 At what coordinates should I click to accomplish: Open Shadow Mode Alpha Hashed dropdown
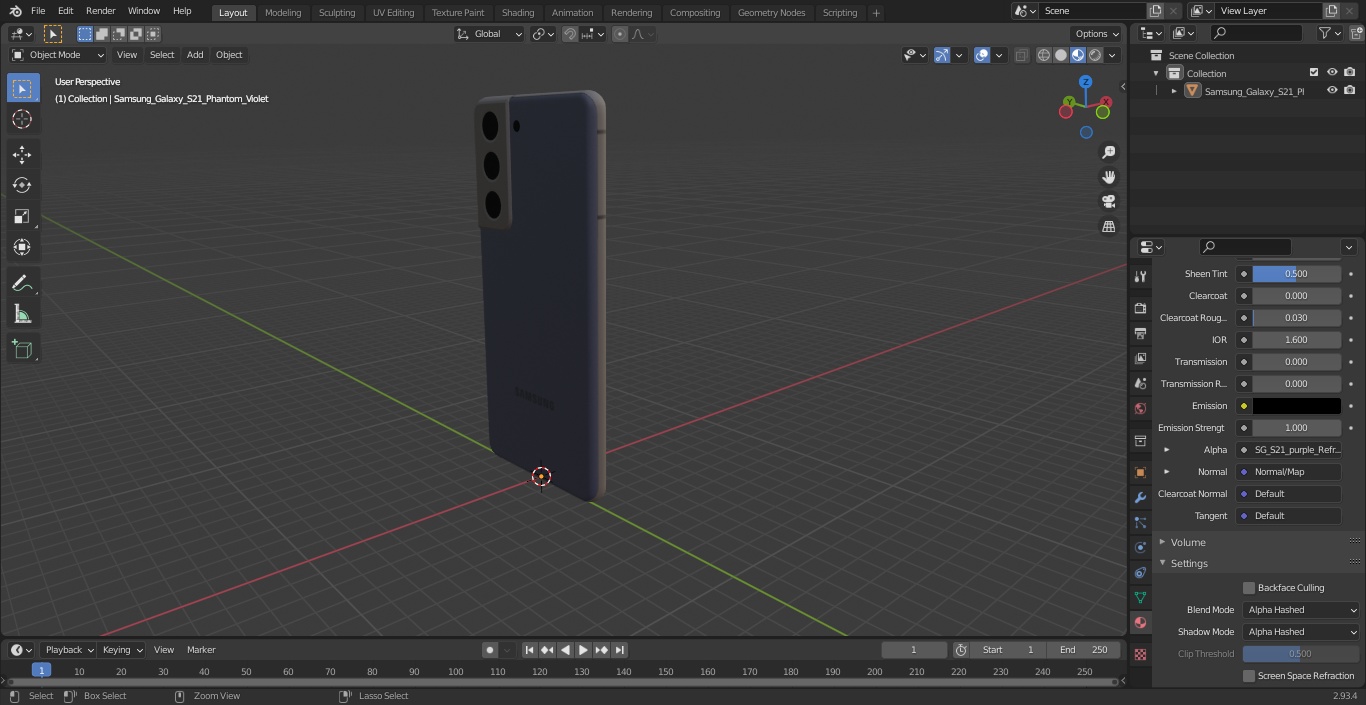(x=1302, y=632)
